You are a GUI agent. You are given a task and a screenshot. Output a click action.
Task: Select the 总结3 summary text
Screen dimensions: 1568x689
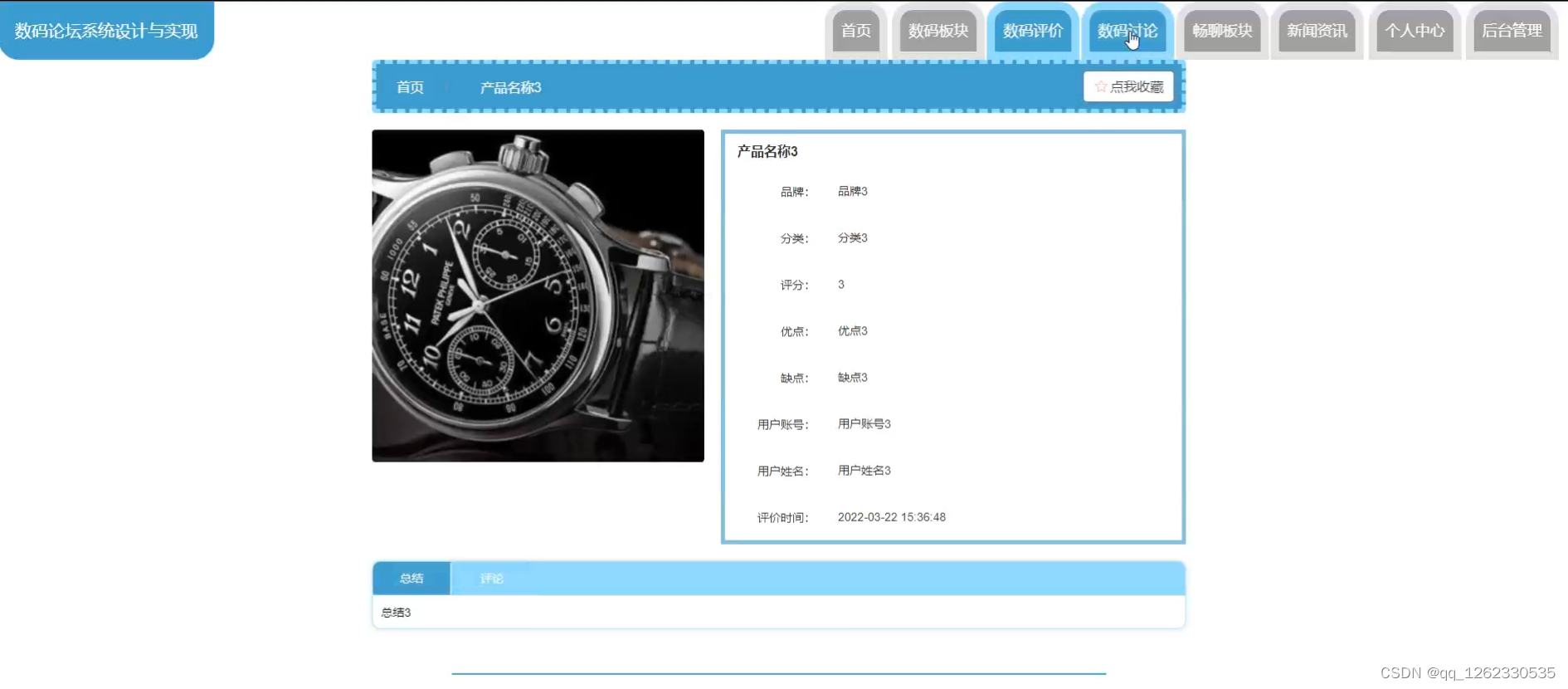click(396, 613)
